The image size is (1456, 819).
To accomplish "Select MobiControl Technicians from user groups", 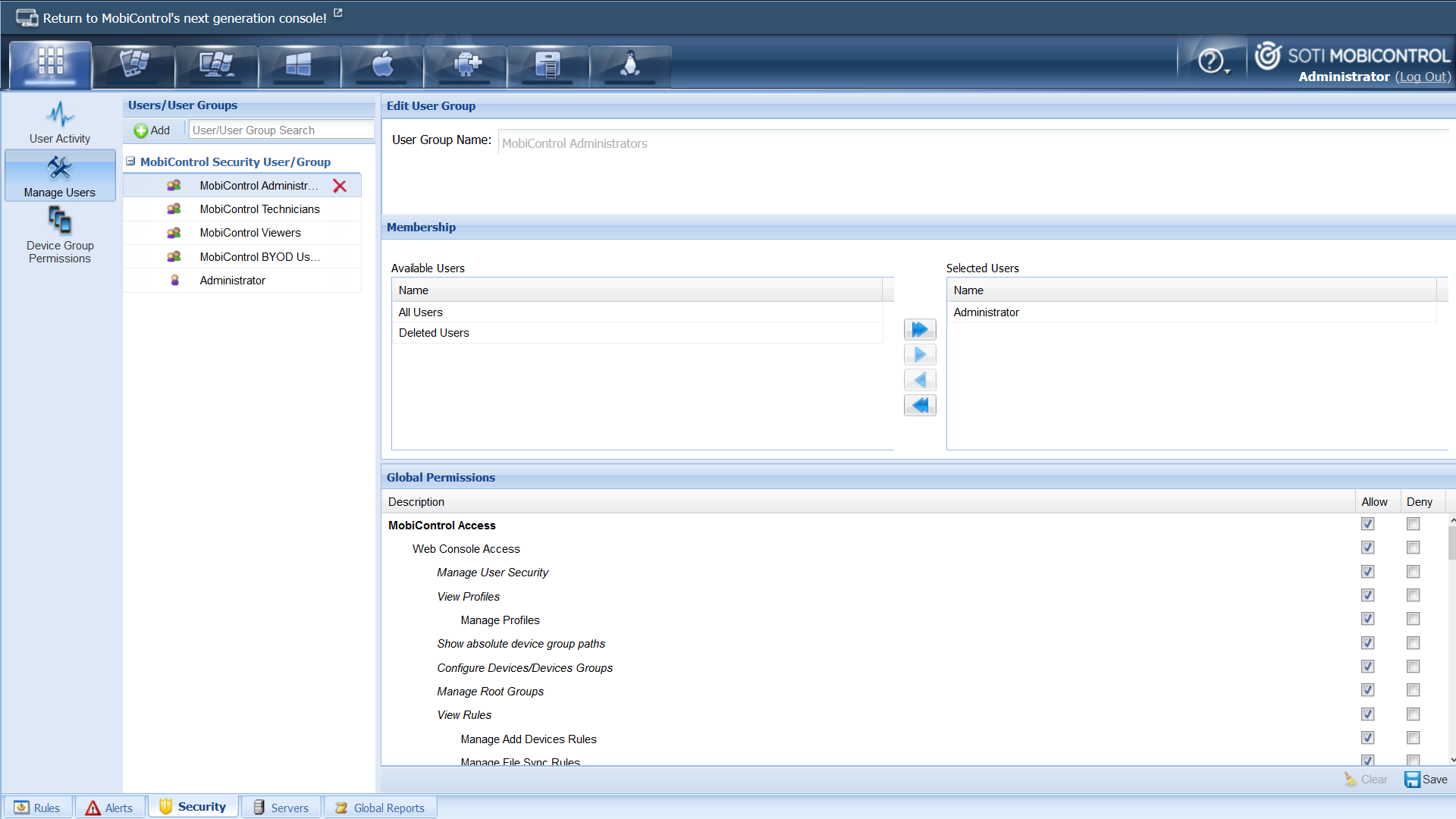I will pyautogui.click(x=259, y=209).
